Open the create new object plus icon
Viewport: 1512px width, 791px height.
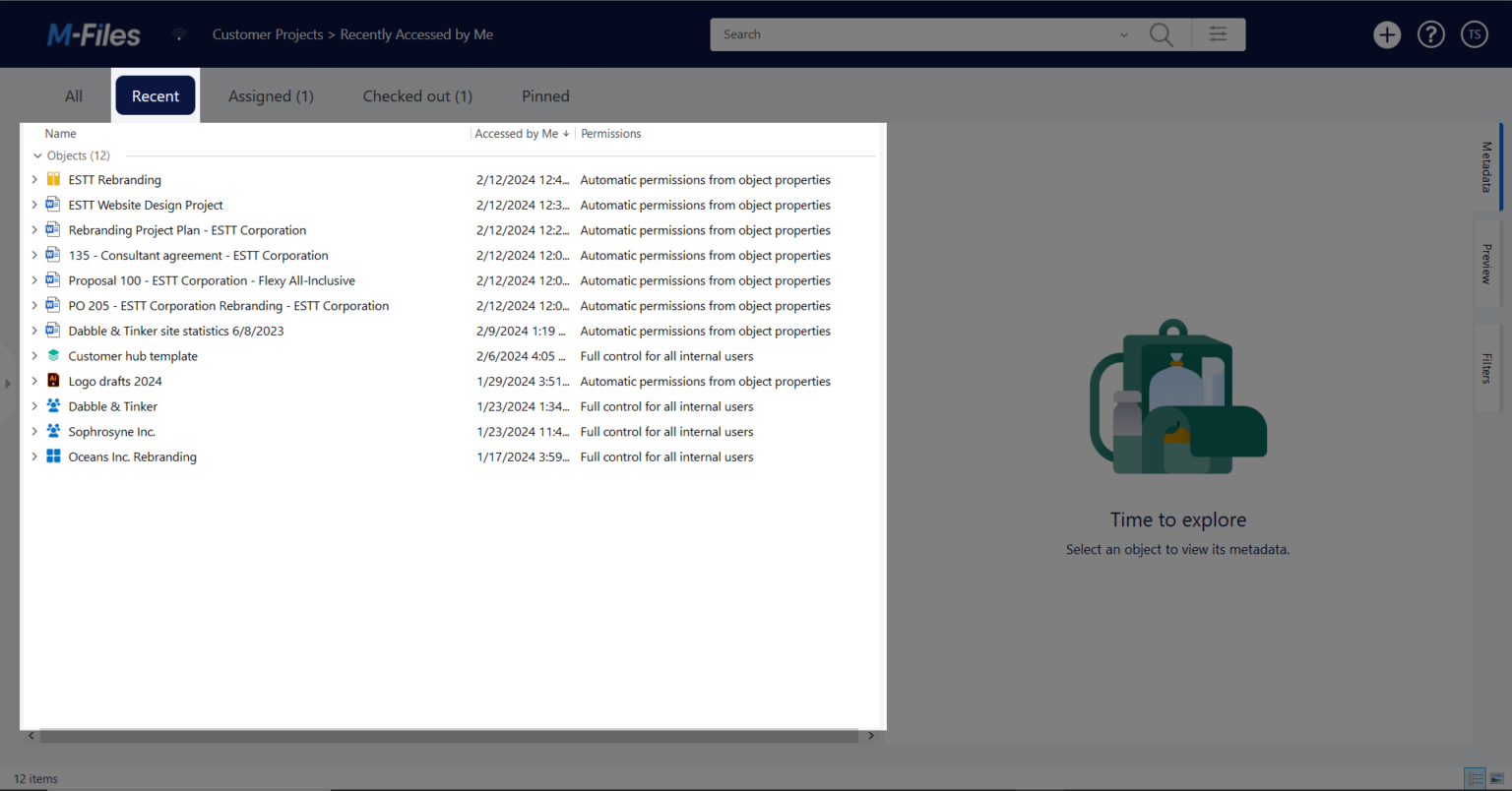[x=1387, y=34]
